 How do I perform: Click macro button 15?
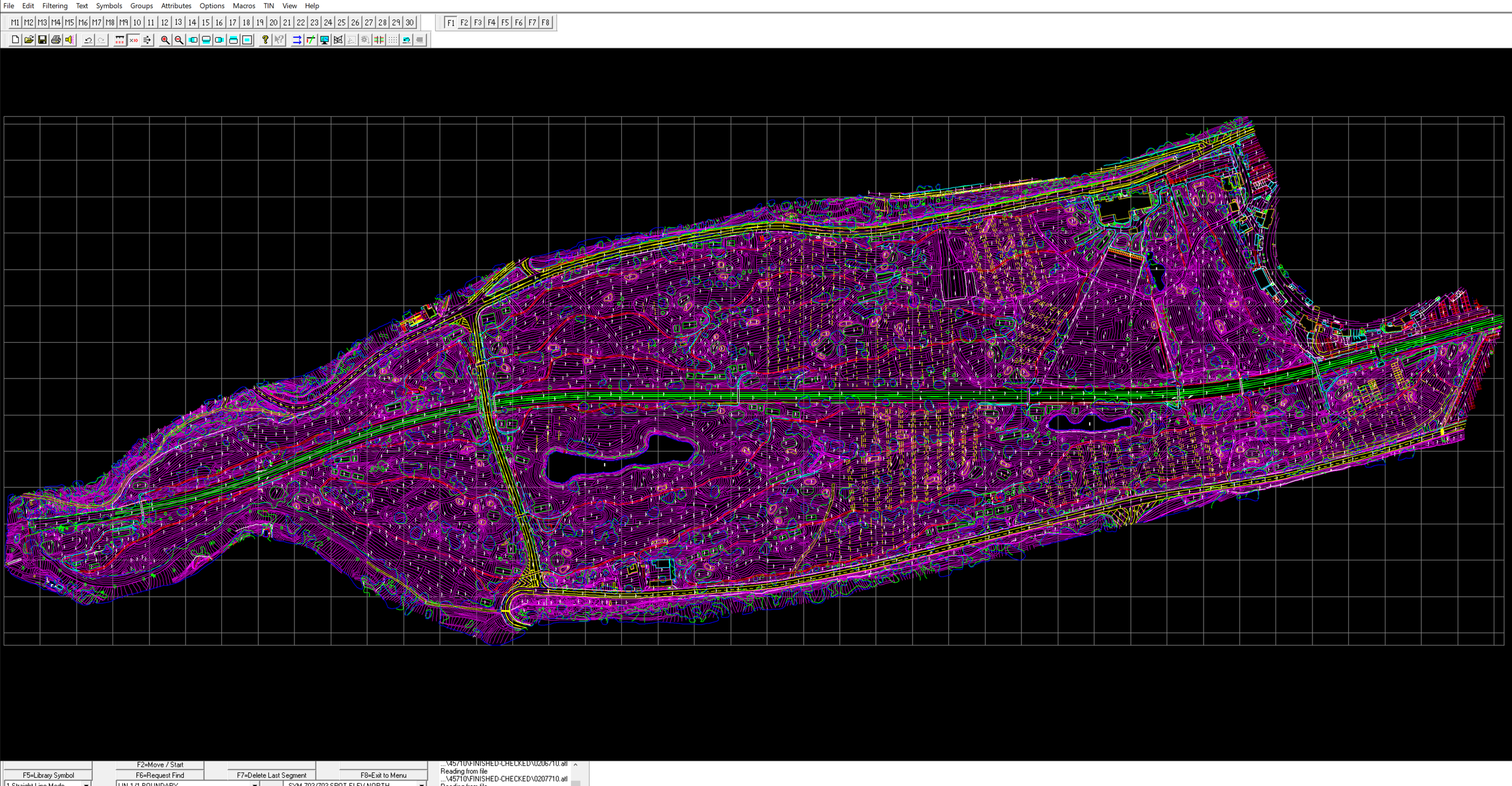click(x=206, y=22)
